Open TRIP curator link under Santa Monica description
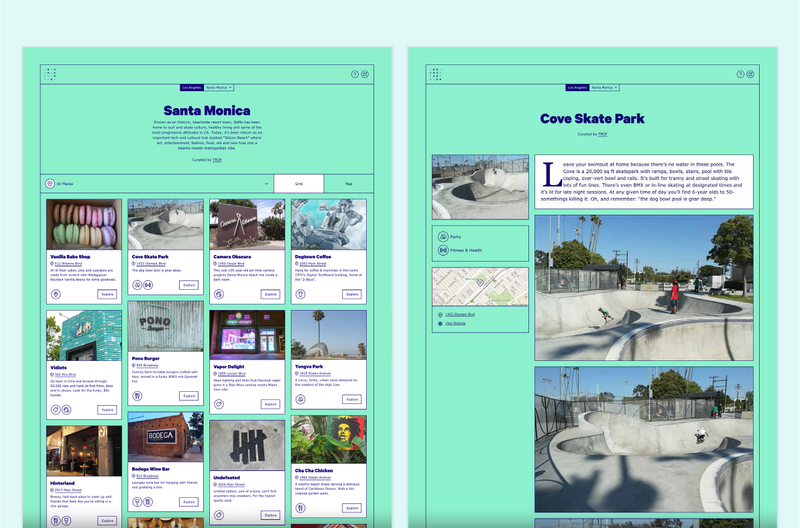Screen dimensions: 800x528 click(x=217, y=160)
